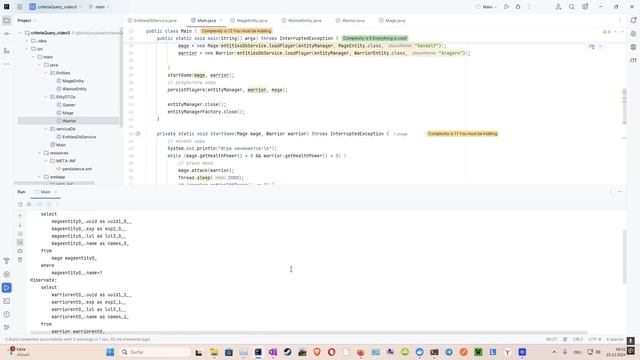The height and width of the screenshot is (360, 640).
Task: Hide the Run tool window minimize button
Action: (619, 192)
